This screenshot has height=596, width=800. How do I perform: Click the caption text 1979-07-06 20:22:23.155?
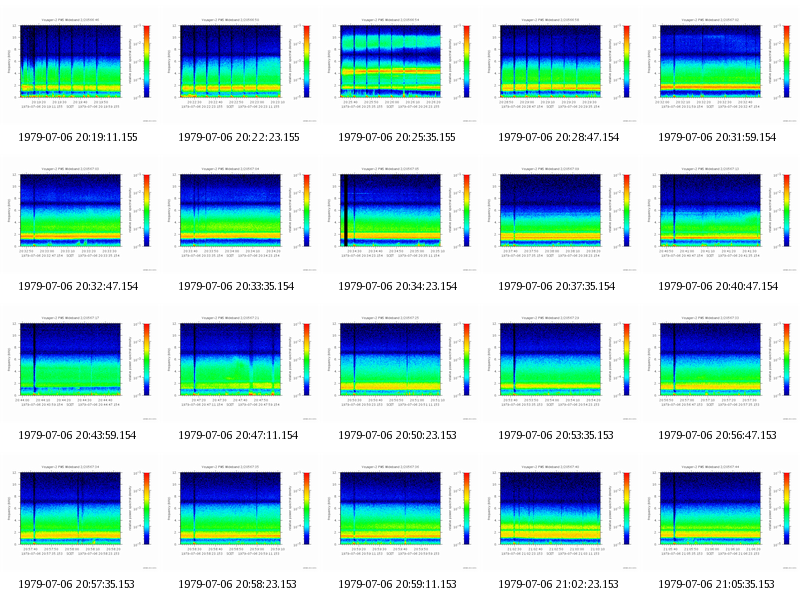[x=239, y=137]
